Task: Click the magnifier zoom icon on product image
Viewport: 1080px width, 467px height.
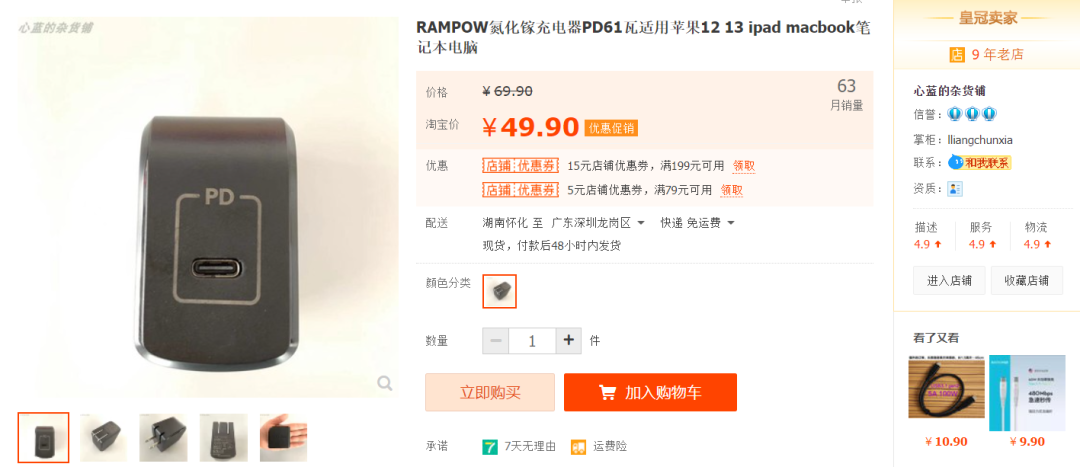Action: tap(385, 383)
